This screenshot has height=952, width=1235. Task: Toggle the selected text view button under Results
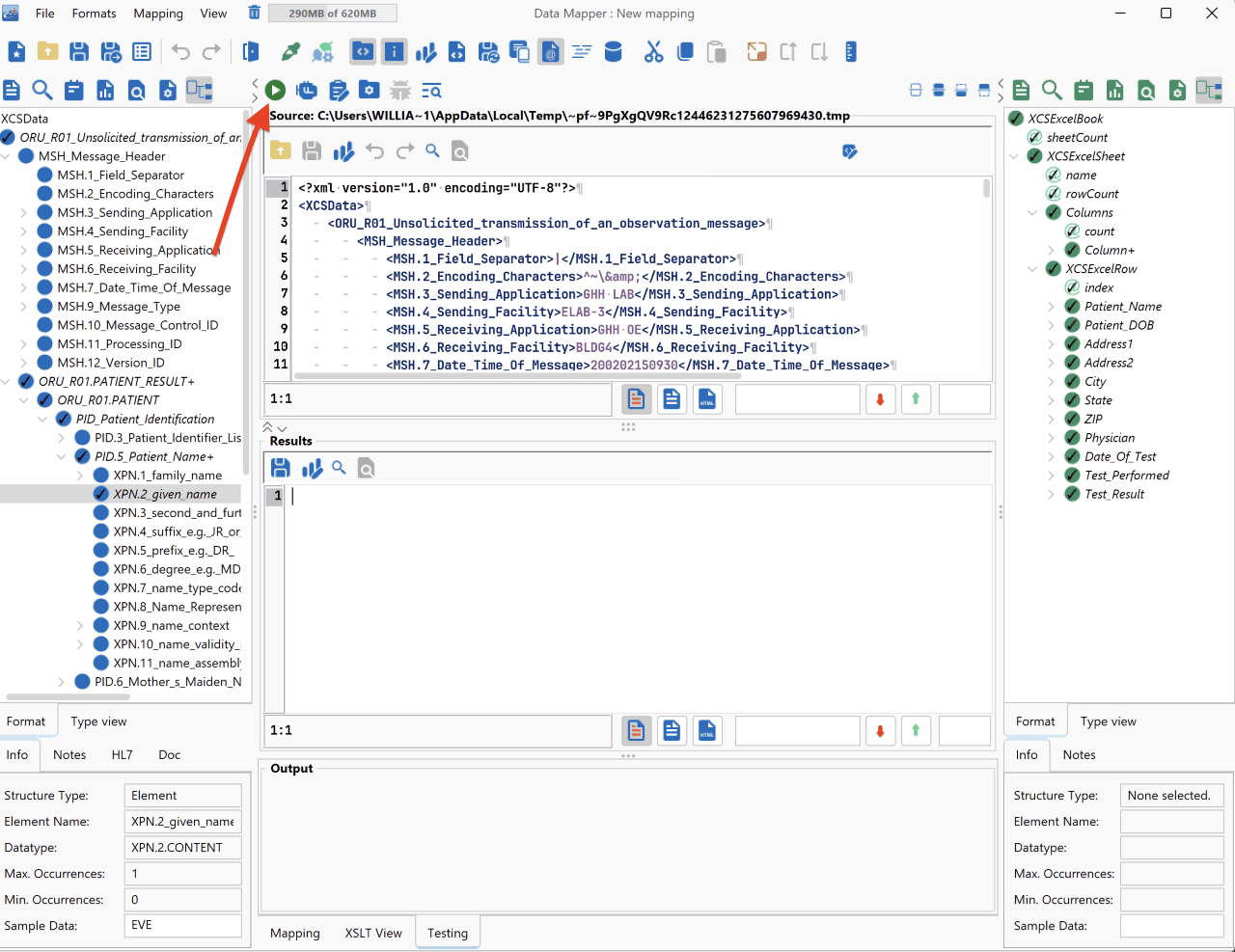click(x=636, y=730)
